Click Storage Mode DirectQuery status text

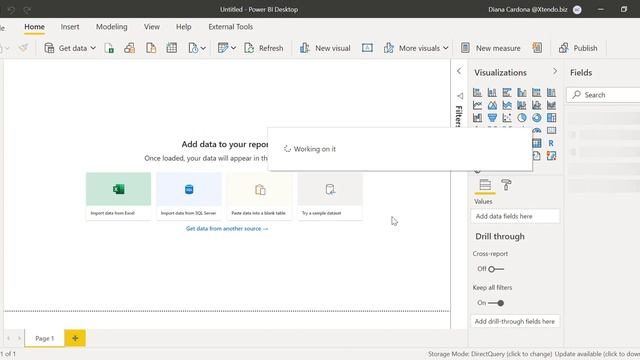click(490, 354)
